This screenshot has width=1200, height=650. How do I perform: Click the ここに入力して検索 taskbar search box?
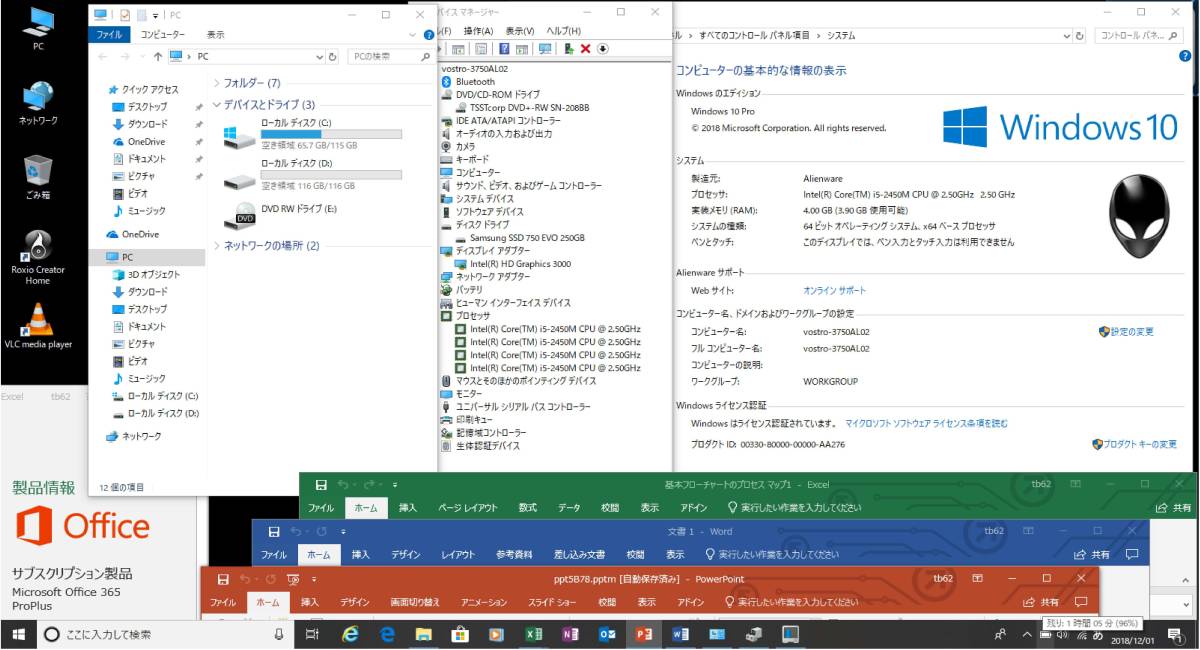[x=165, y=634]
